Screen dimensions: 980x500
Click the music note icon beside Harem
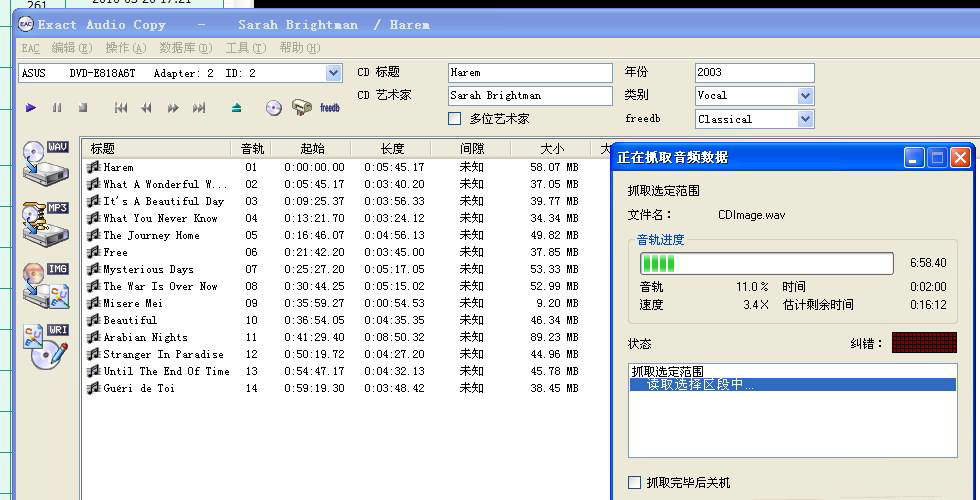[94, 167]
